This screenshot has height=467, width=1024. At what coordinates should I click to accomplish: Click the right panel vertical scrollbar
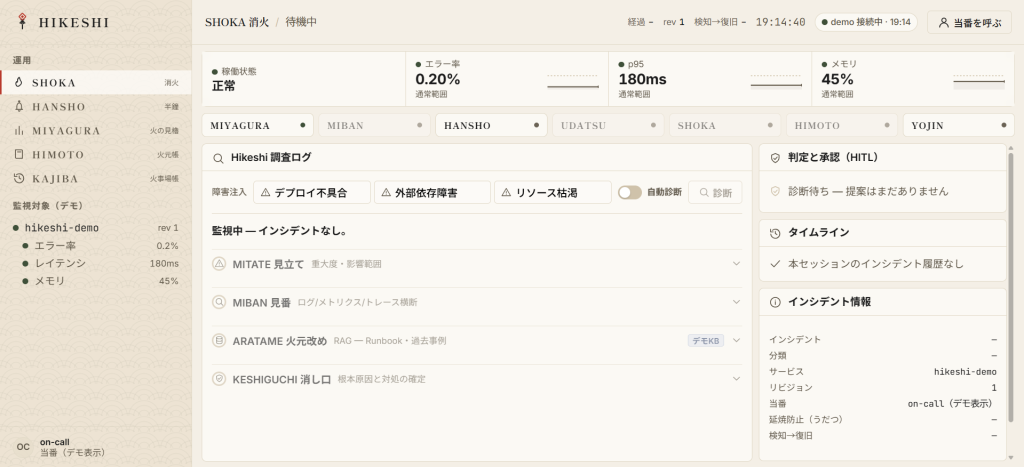[x=1012, y=287]
